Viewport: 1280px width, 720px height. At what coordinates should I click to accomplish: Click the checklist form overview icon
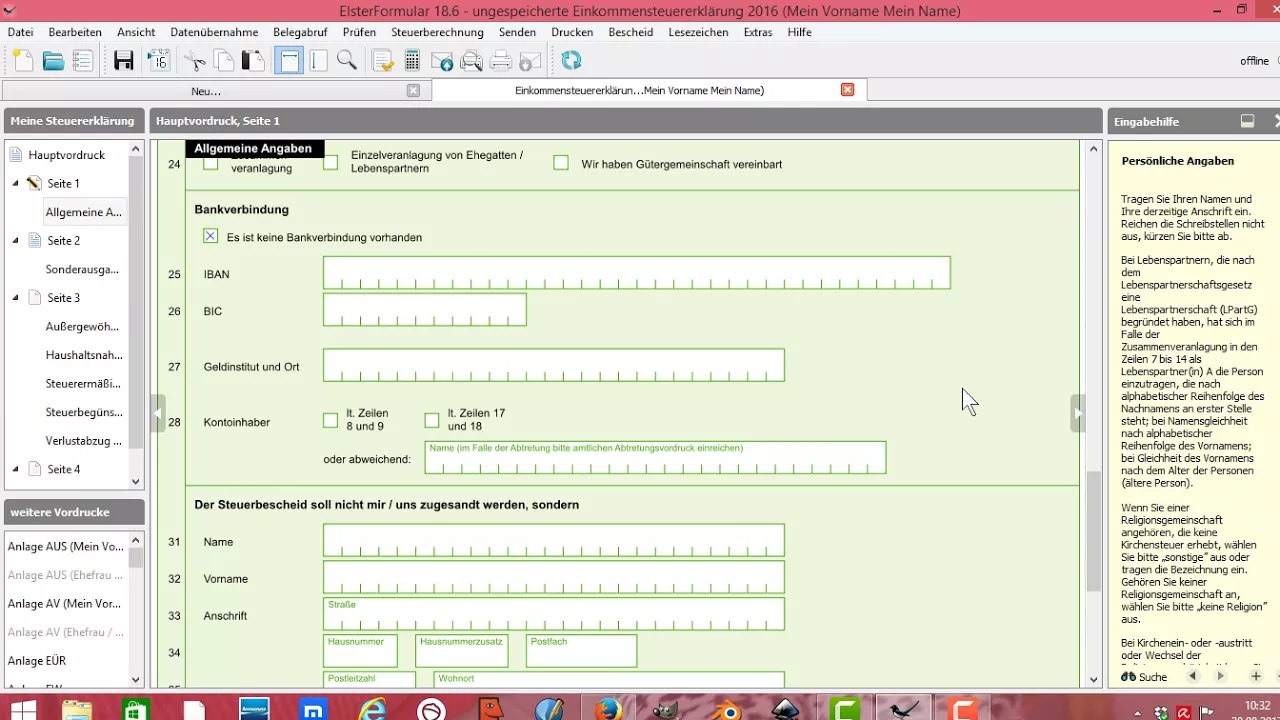[83, 61]
